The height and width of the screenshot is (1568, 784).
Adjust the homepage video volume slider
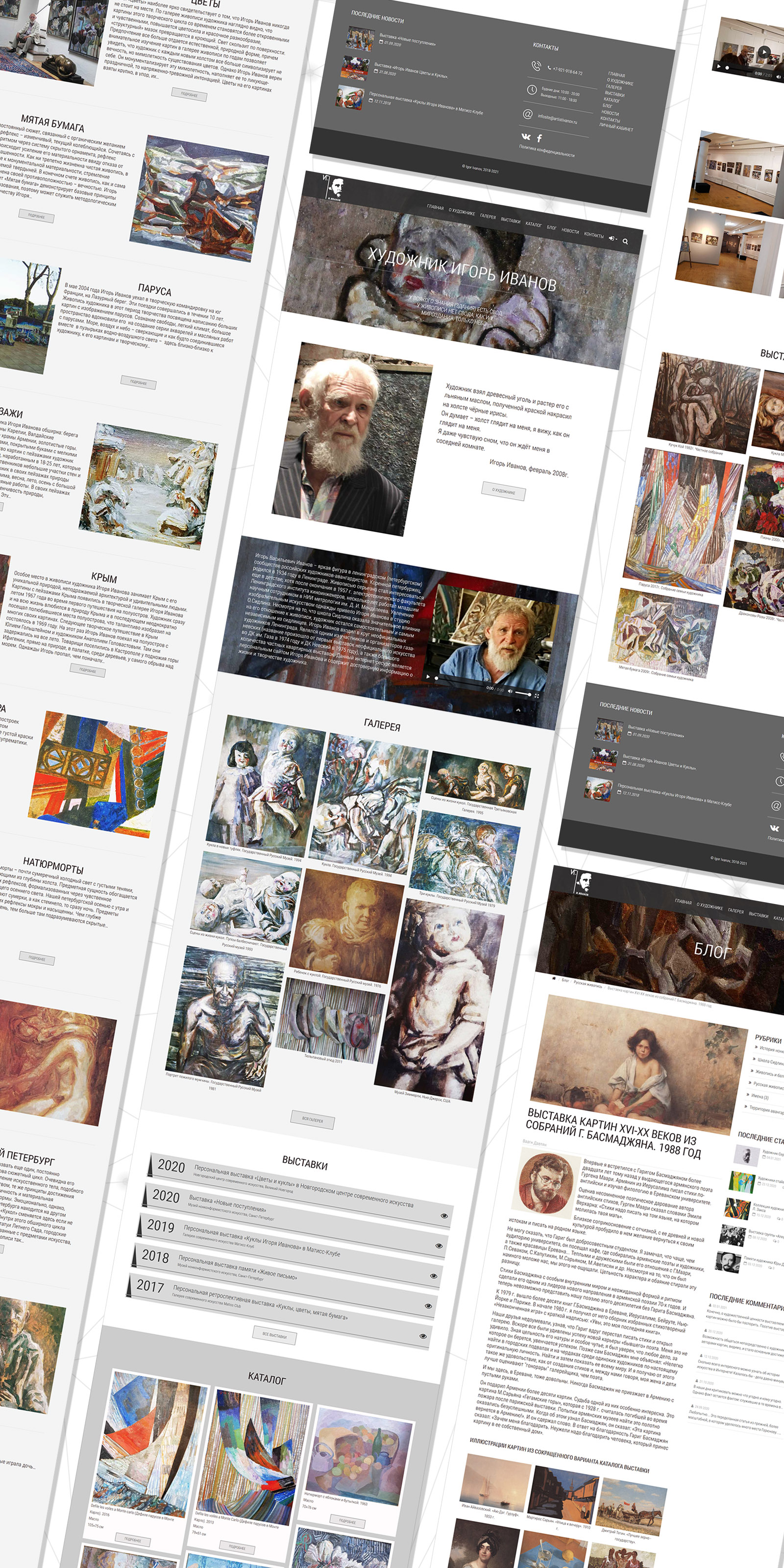(x=523, y=693)
